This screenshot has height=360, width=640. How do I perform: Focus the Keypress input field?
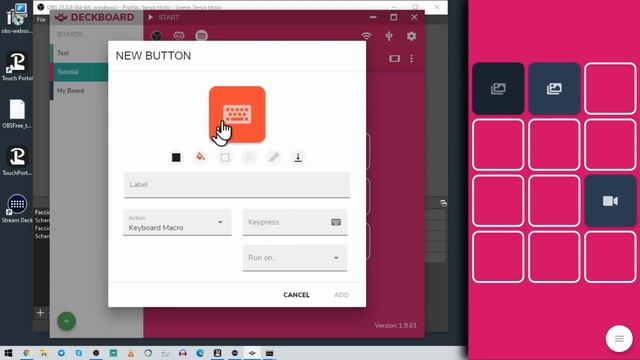coord(295,222)
